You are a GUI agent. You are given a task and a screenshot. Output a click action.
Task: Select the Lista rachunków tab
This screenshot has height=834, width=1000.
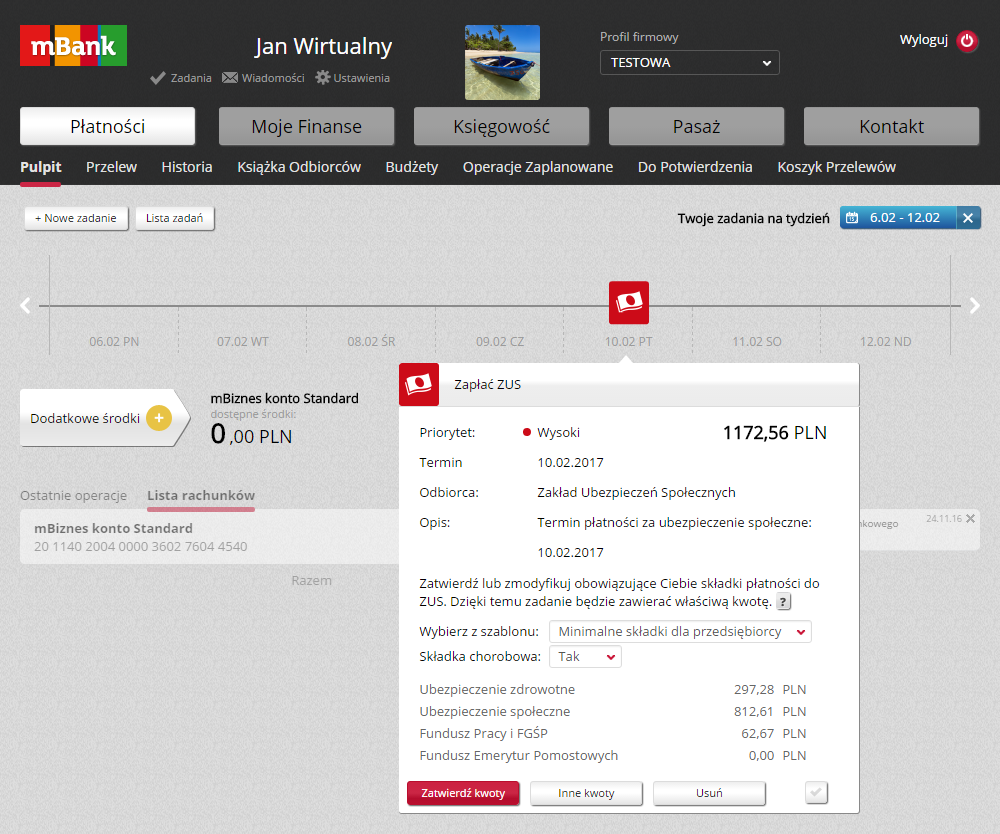201,495
